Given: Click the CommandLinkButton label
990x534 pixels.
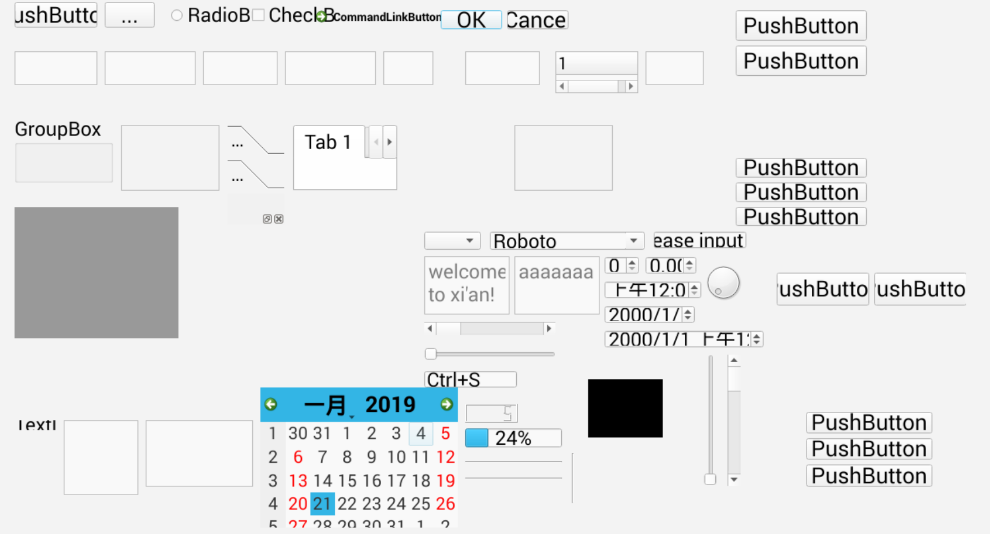Looking at the screenshot, I should tap(387, 17).
